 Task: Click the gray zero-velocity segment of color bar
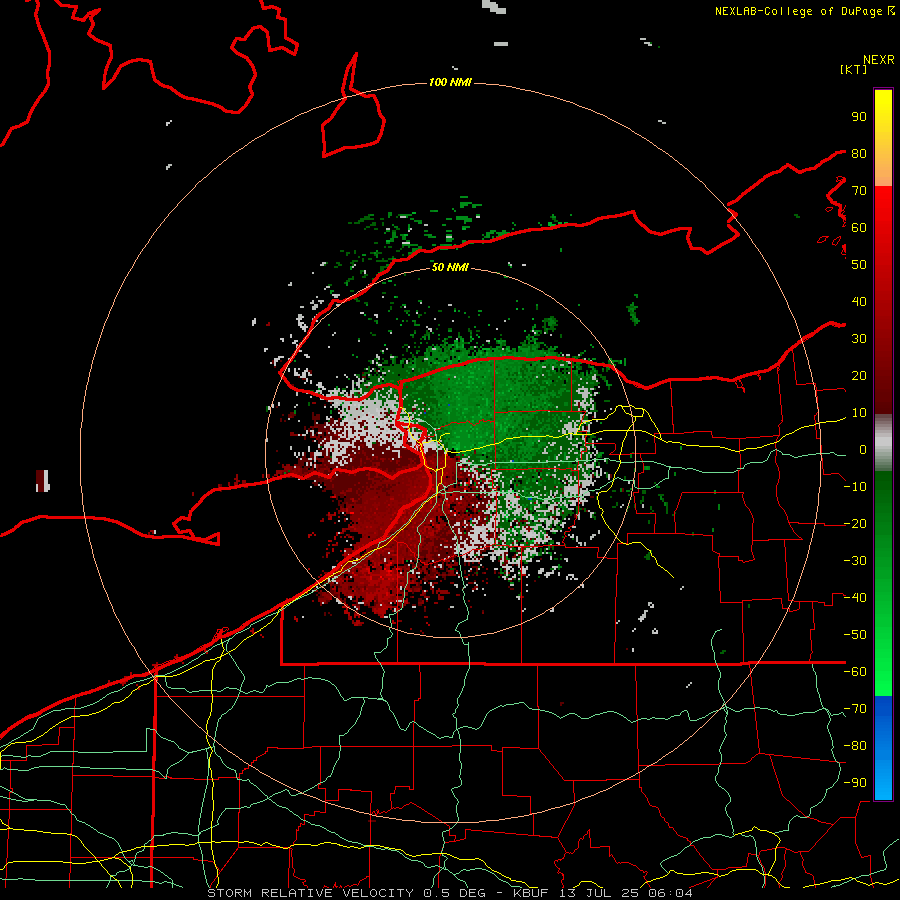pos(883,443)
